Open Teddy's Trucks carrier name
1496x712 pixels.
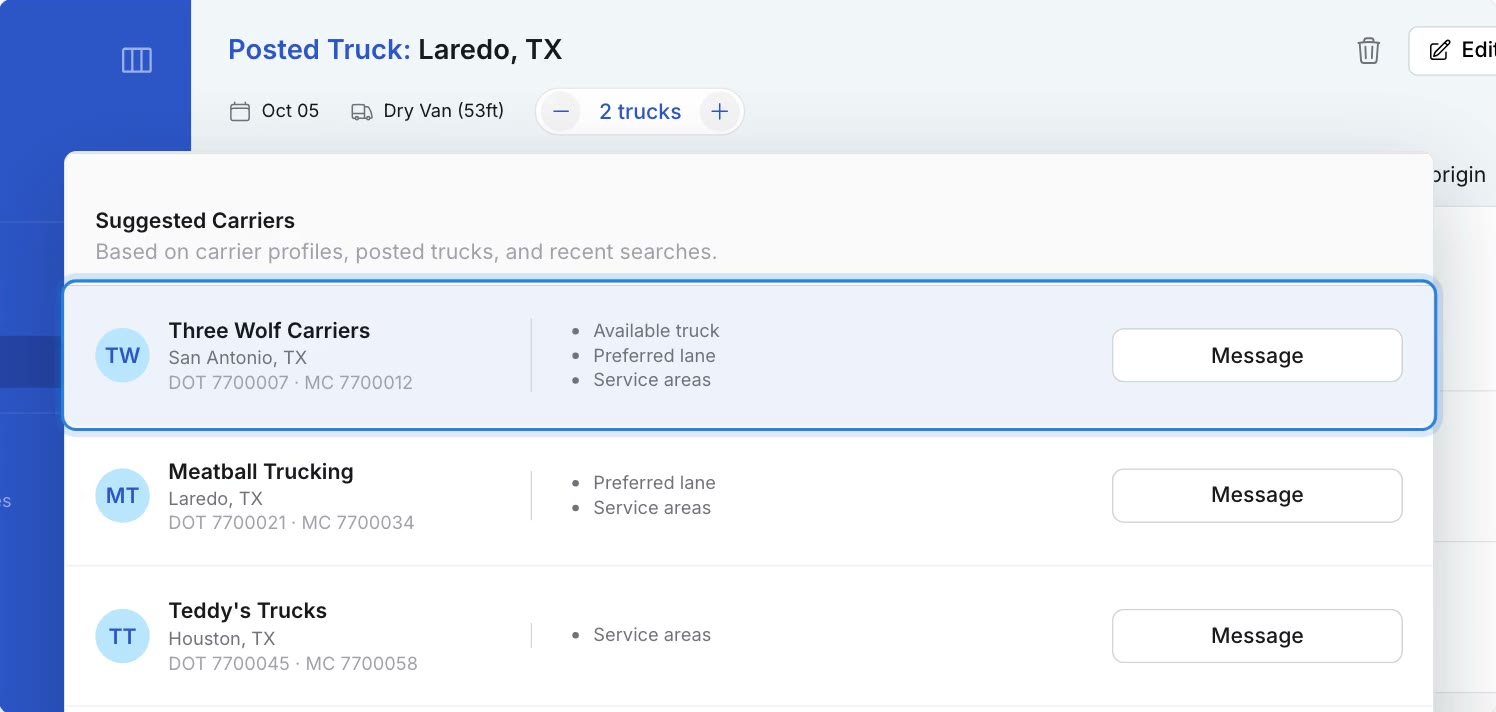tap(248, 611)
